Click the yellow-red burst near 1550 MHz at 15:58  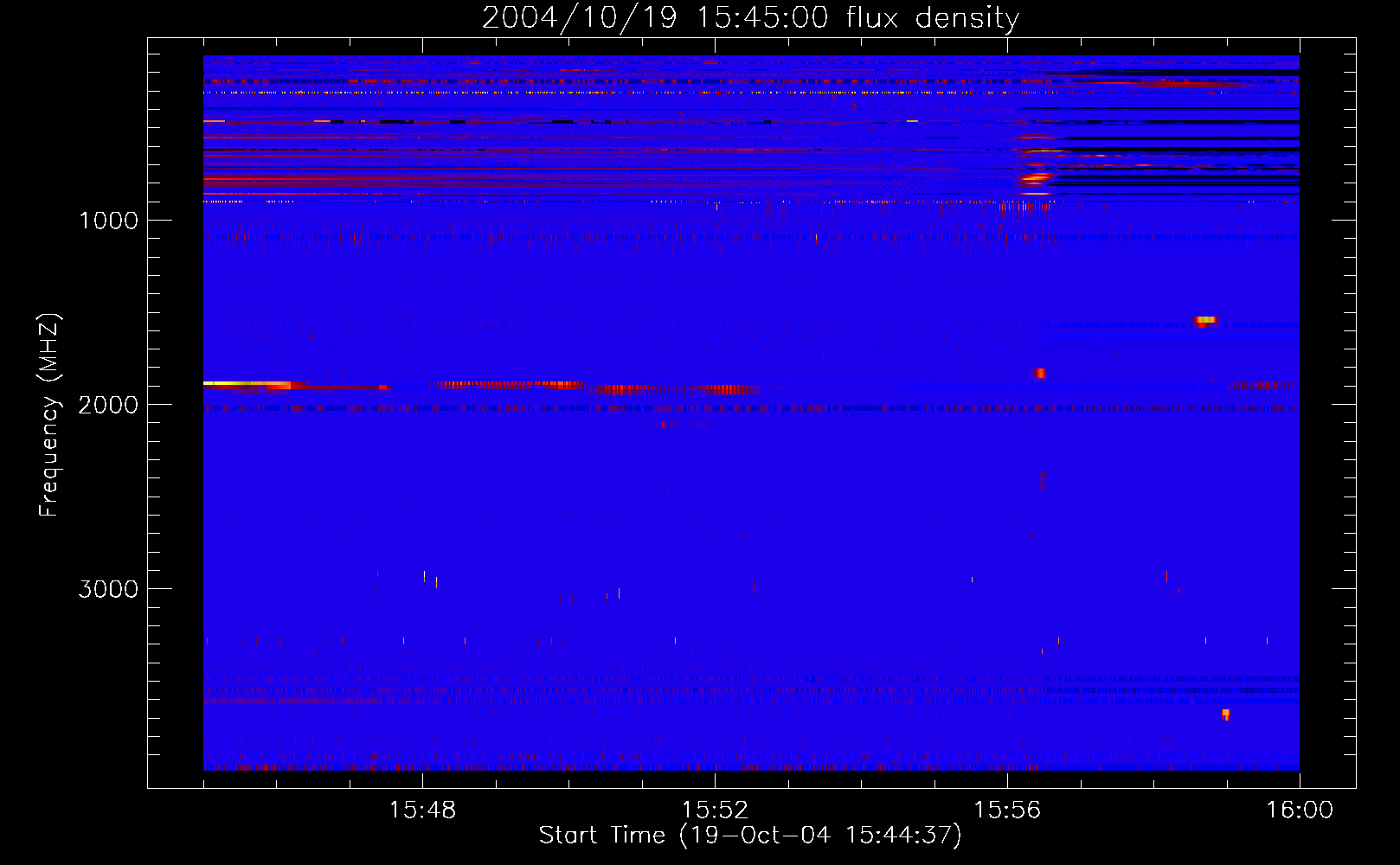tap(1205, 321)
